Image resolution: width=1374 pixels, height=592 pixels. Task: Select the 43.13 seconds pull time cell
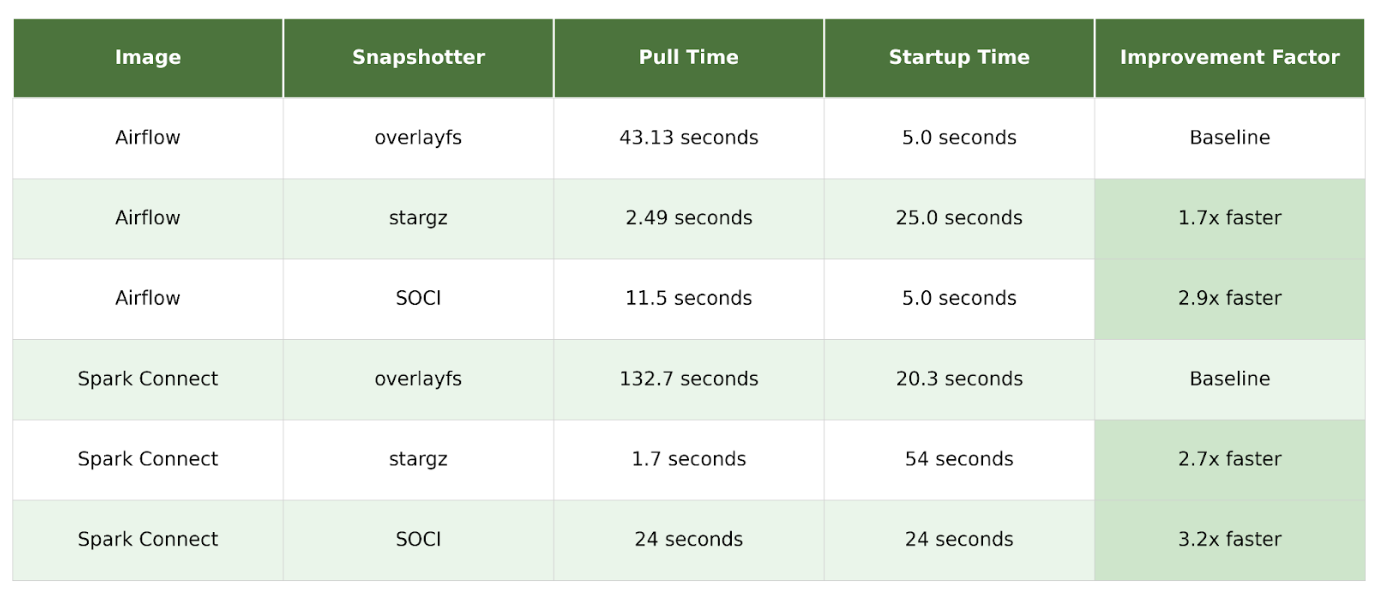(x=688, y=138)
